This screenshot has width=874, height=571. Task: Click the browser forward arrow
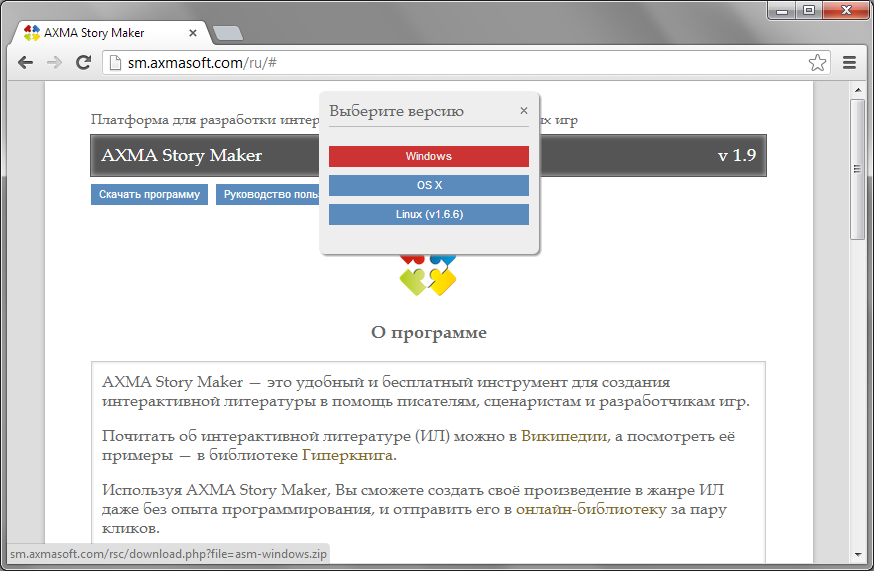(54, 62)
